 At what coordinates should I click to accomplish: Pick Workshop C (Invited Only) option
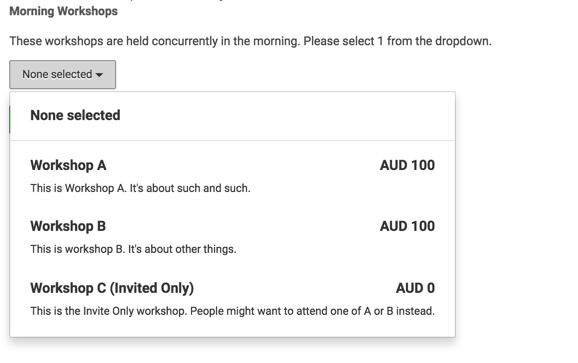(233, 299)
